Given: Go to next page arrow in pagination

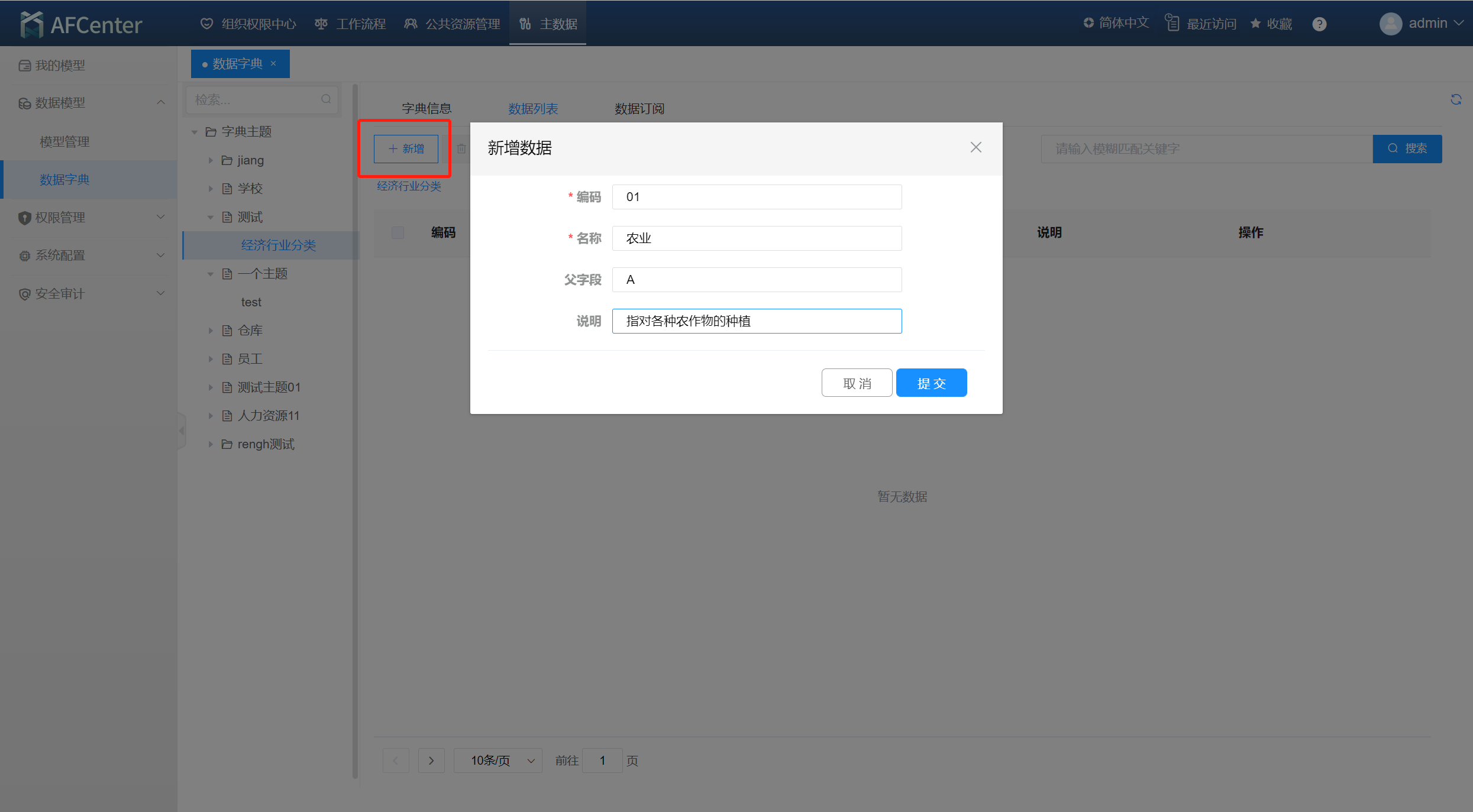Looking at the screenshot, I should tap(431, 761).
